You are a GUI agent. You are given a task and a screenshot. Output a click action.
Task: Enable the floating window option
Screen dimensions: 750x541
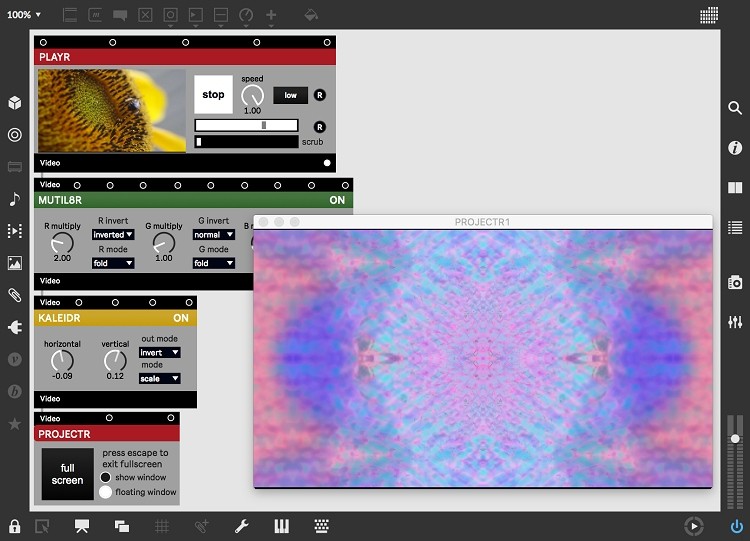point(106,492)
